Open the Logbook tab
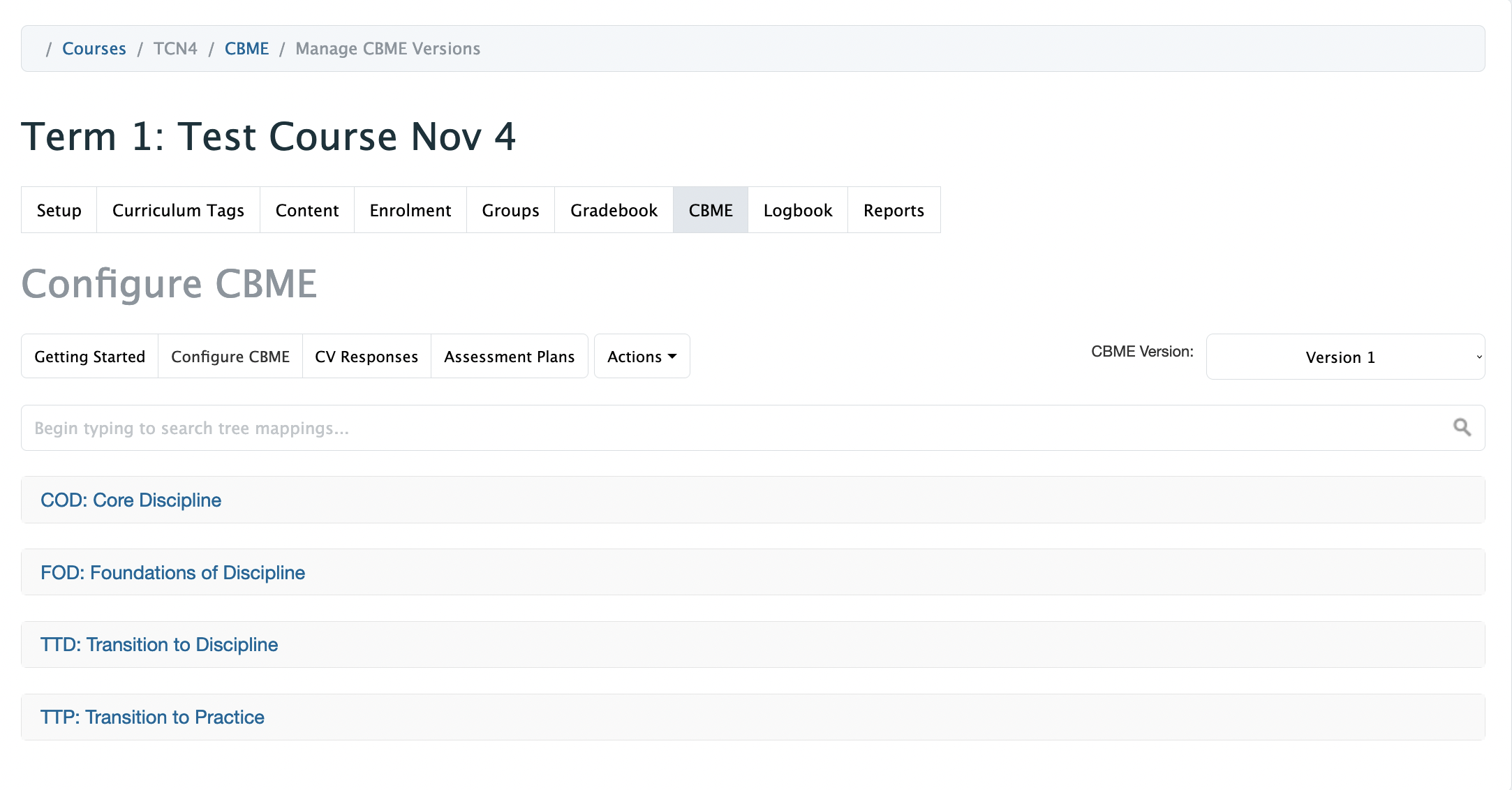The height and width of the screenshot is (790, 1512). pyautogui.click(x=798, y=210)
